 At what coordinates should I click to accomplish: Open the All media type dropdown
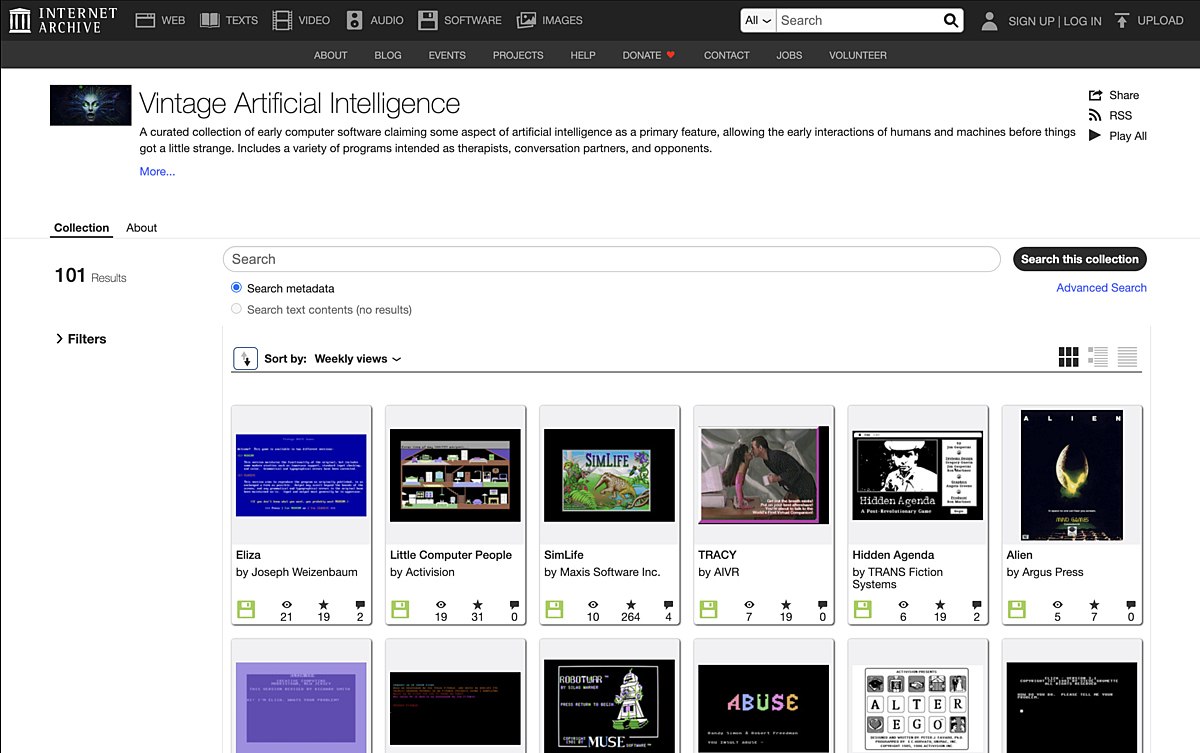pyautogui.click(x=758, y=20)
